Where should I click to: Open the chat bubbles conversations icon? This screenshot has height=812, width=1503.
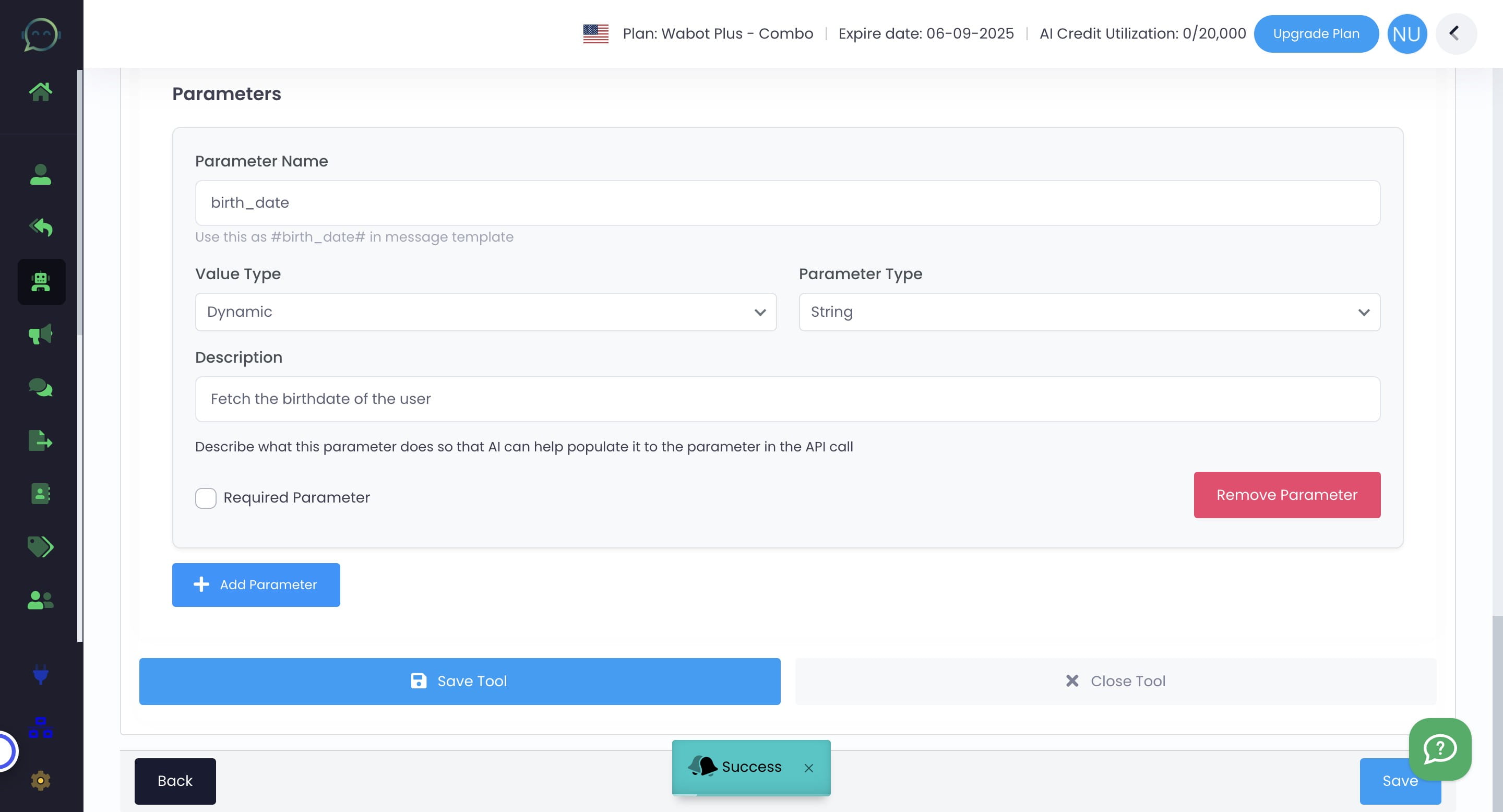(40, 387)
